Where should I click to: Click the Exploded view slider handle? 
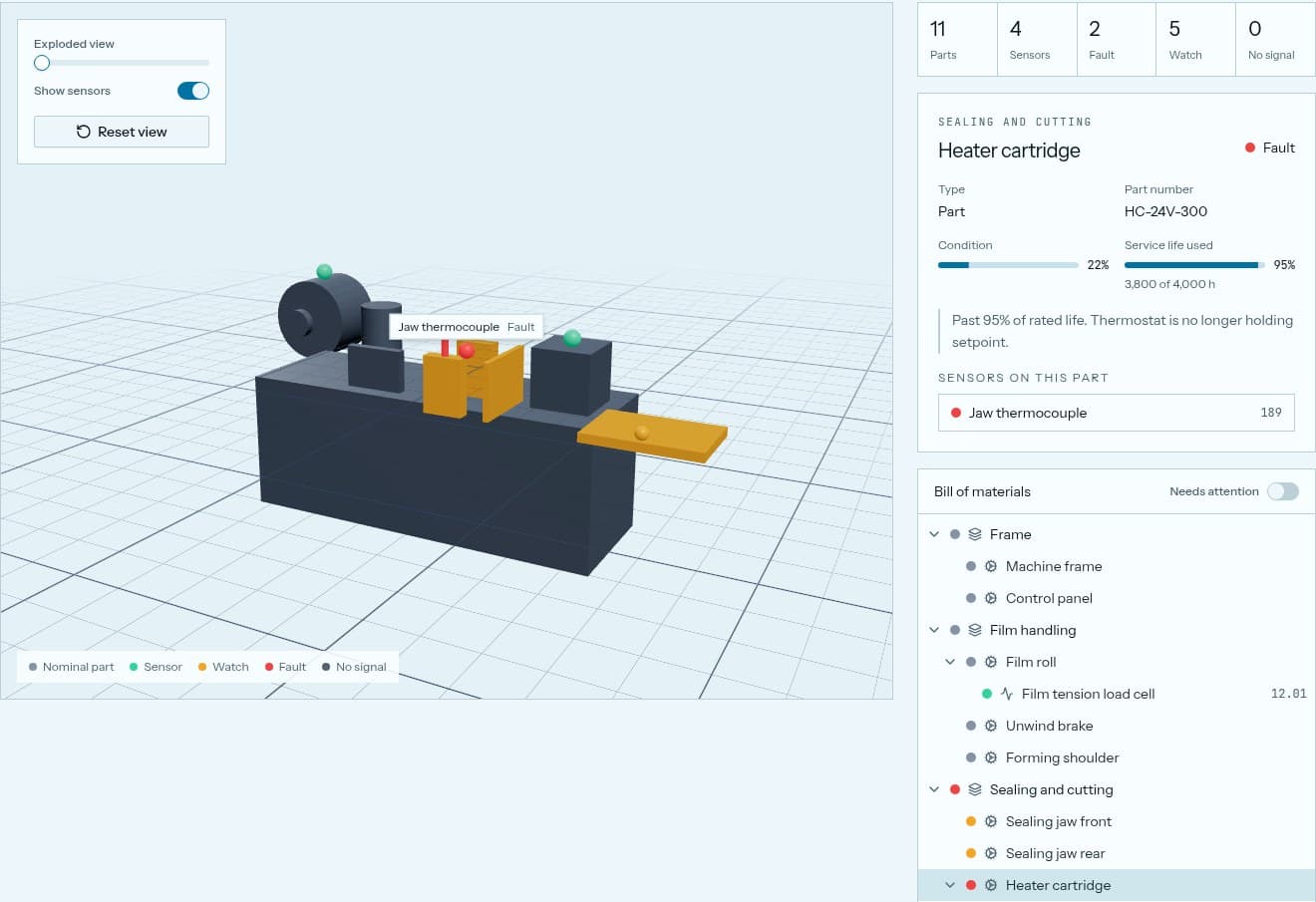click(42, 63)
